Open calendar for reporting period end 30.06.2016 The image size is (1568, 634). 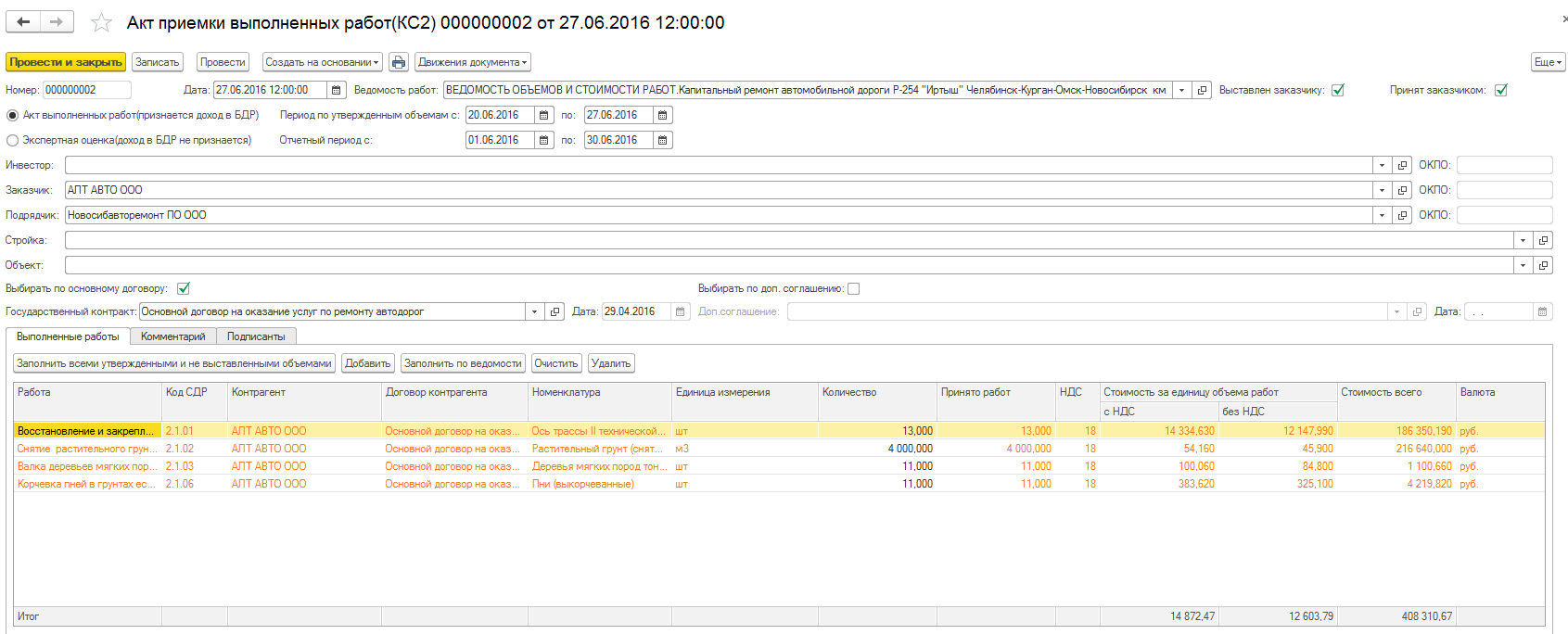tap(663, 140)
